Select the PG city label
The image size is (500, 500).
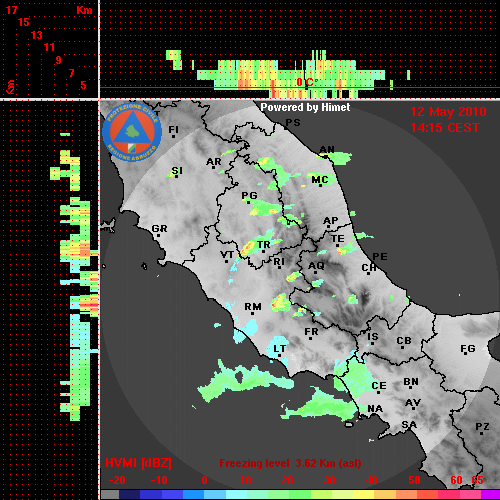[249, 195]
